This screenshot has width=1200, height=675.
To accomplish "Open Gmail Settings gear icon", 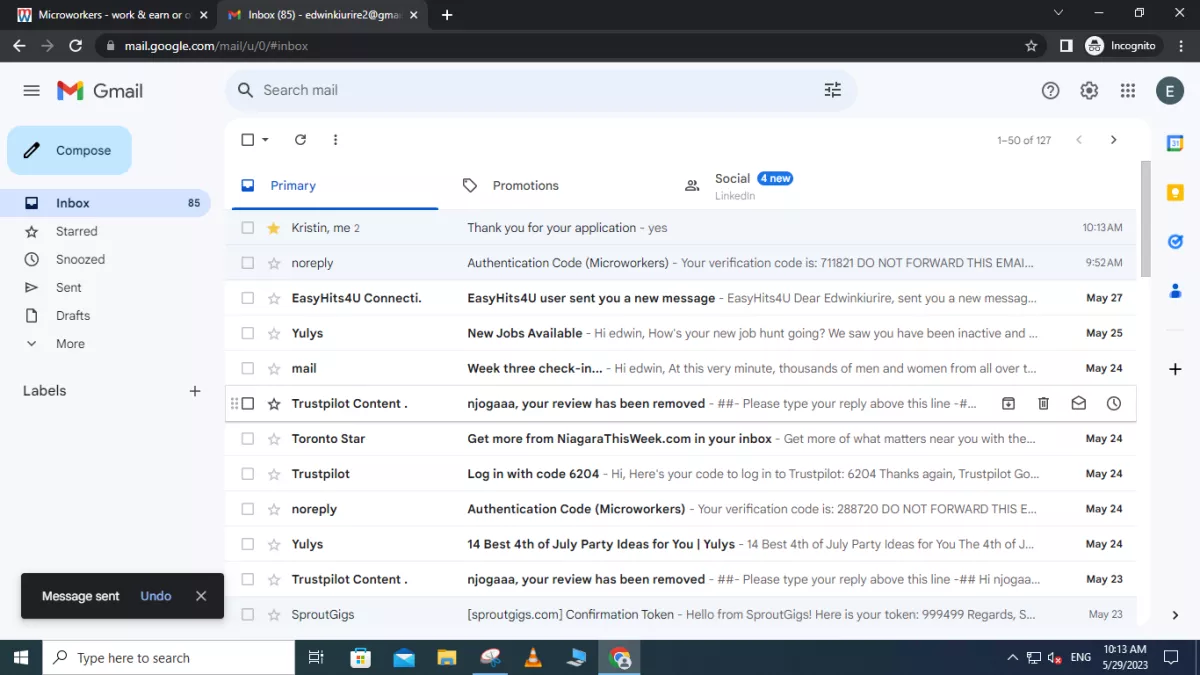I will coord(1089,91).
